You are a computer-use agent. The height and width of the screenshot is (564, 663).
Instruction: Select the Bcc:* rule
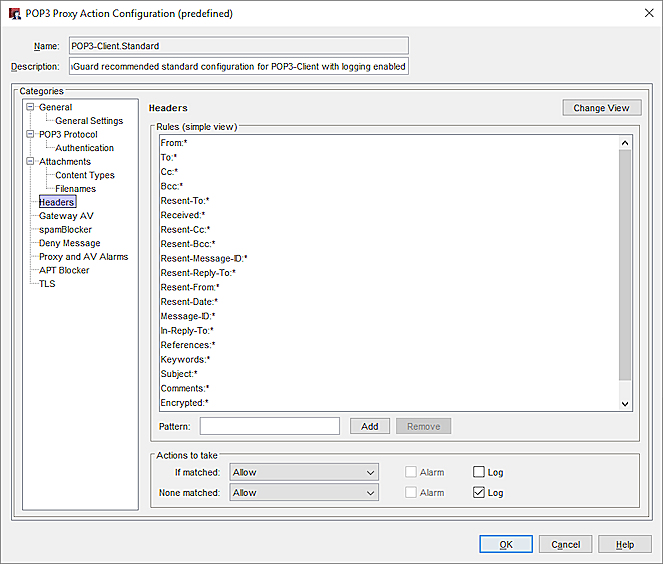[x=389, y=186]
